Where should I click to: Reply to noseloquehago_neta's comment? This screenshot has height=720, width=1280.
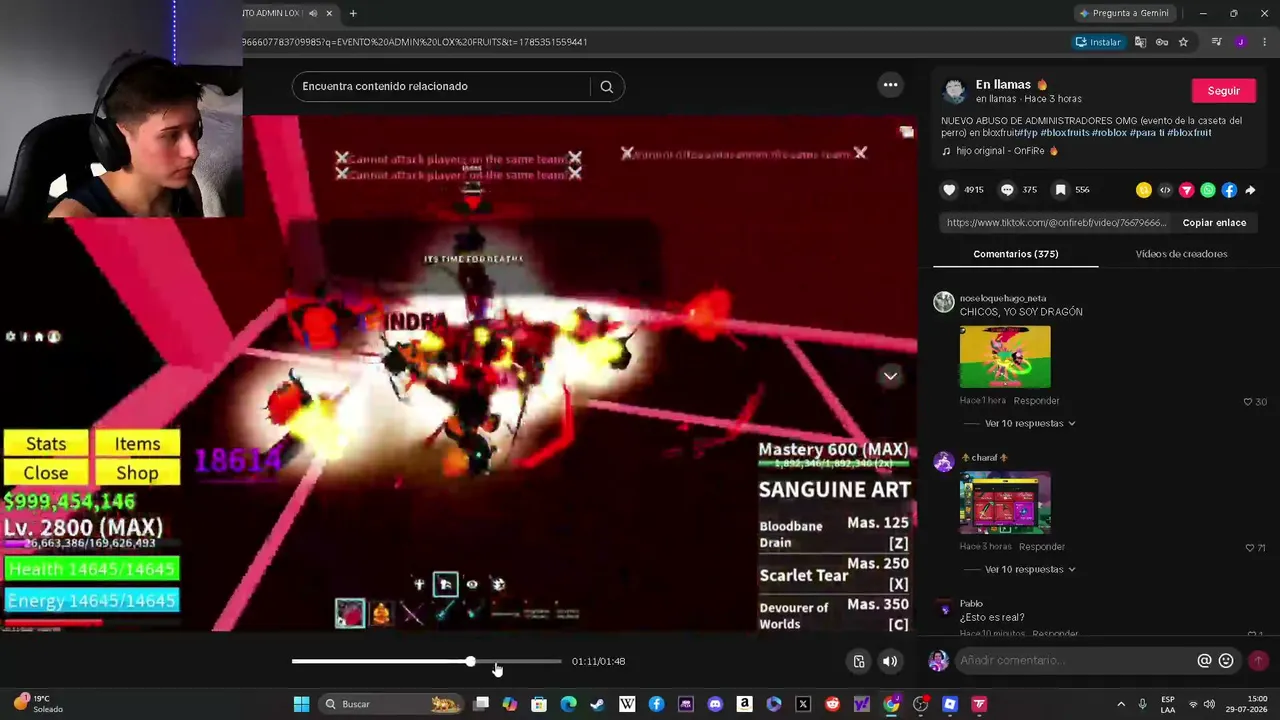tap(1036, 401)
